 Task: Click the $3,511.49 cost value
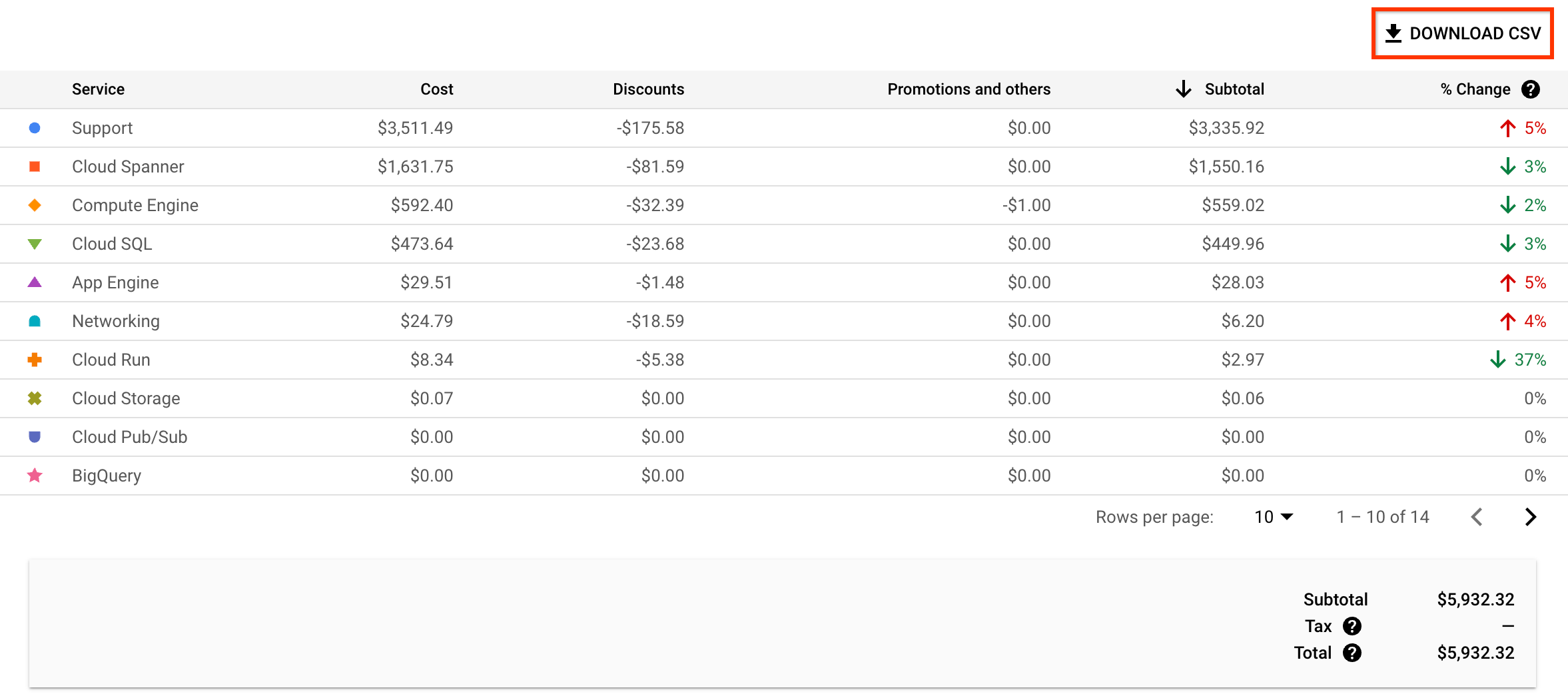tap(416, 128)
